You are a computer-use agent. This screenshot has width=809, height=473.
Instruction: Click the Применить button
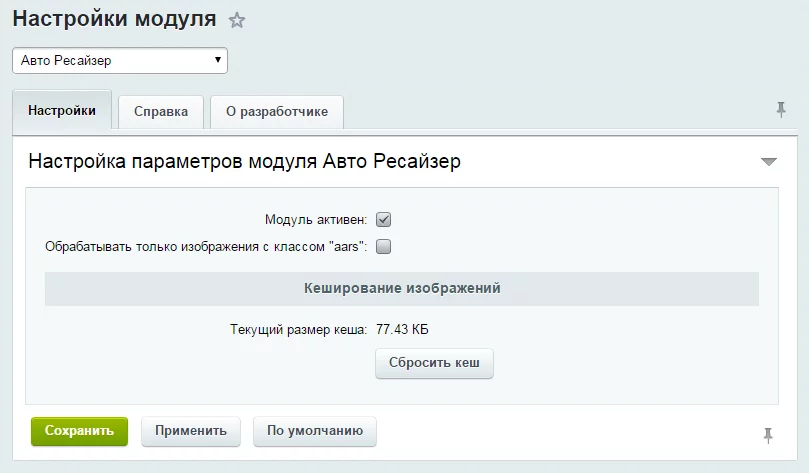pos(191,431)
